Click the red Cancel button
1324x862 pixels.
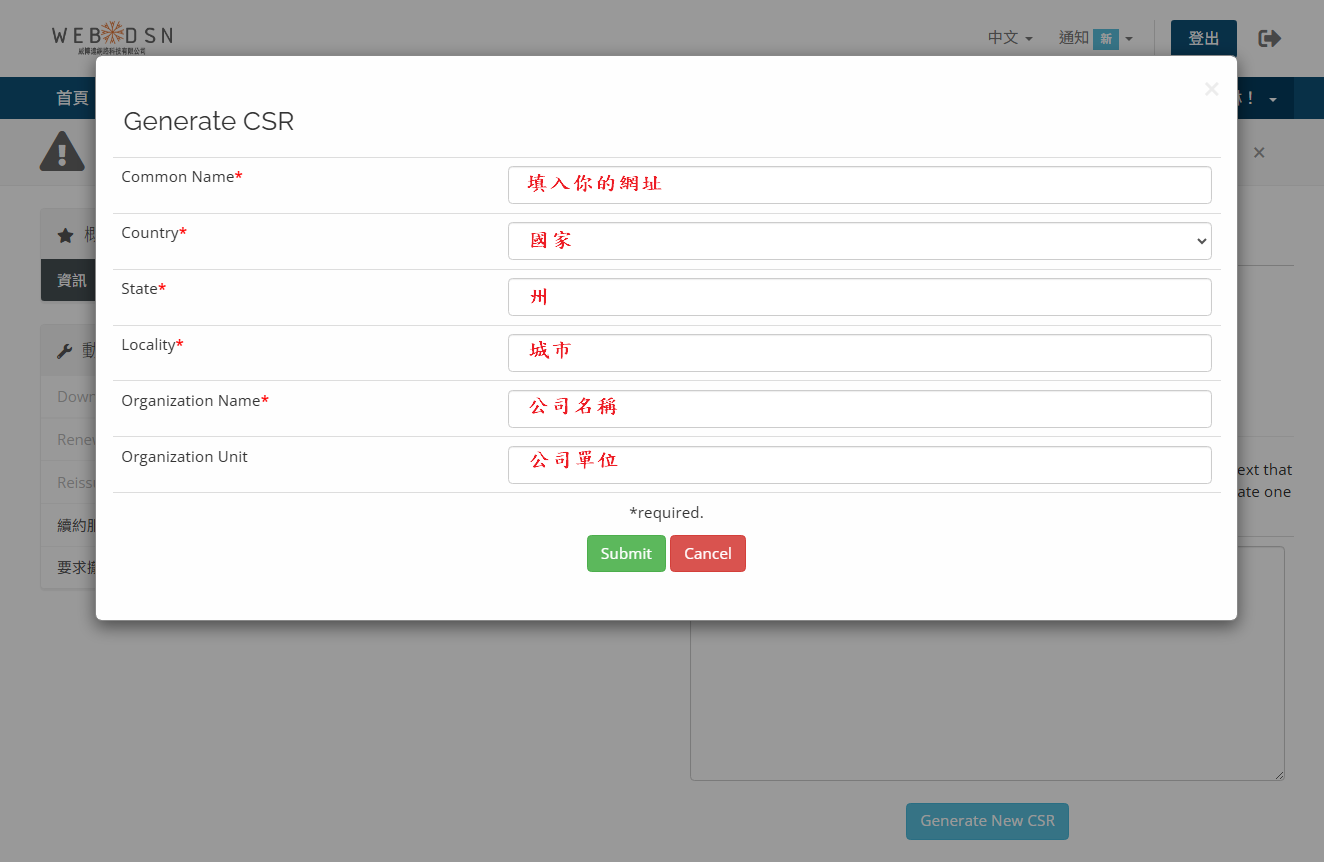tap(707, 554)
